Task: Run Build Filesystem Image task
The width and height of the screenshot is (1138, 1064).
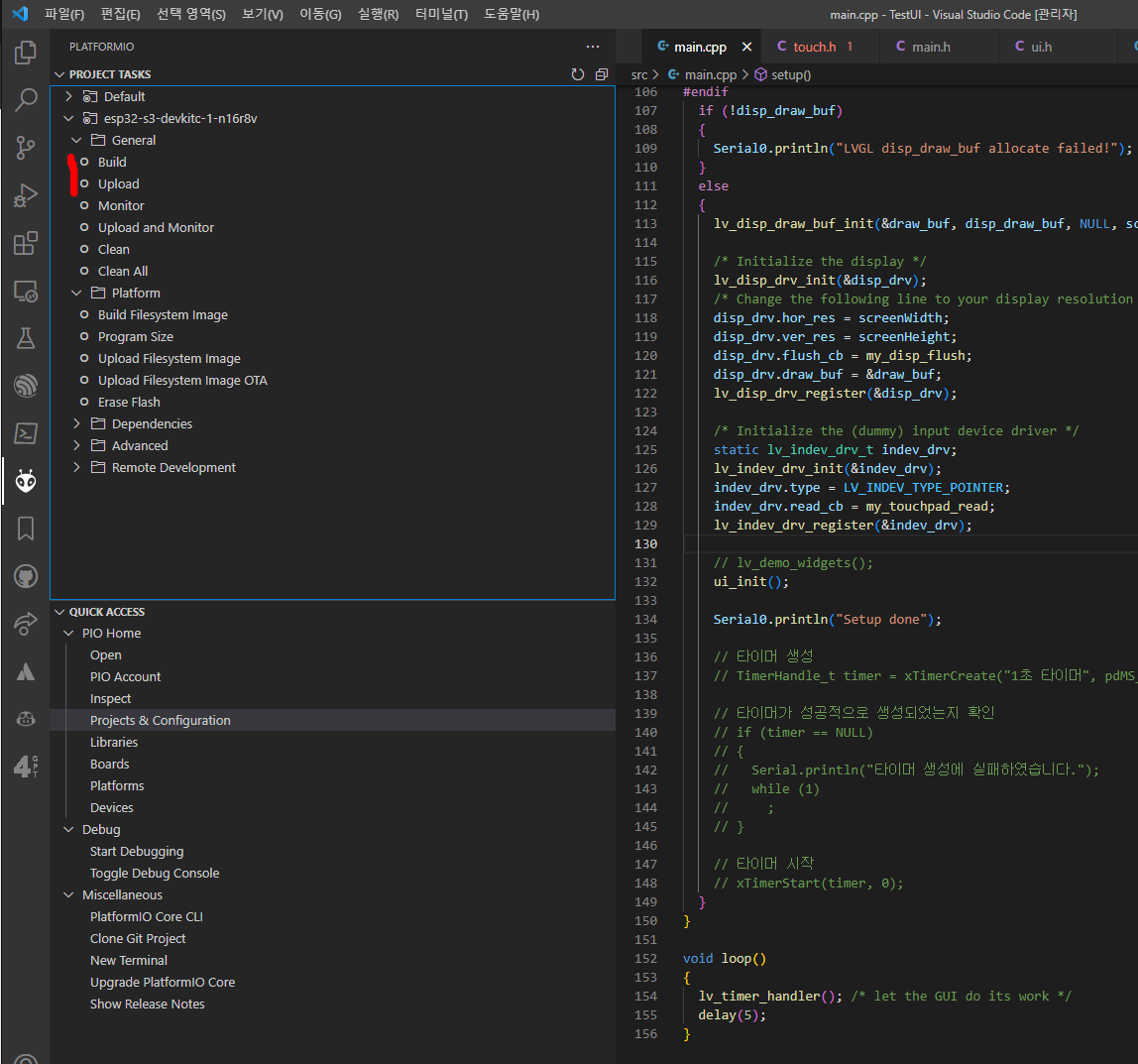Action: [163, 314]
